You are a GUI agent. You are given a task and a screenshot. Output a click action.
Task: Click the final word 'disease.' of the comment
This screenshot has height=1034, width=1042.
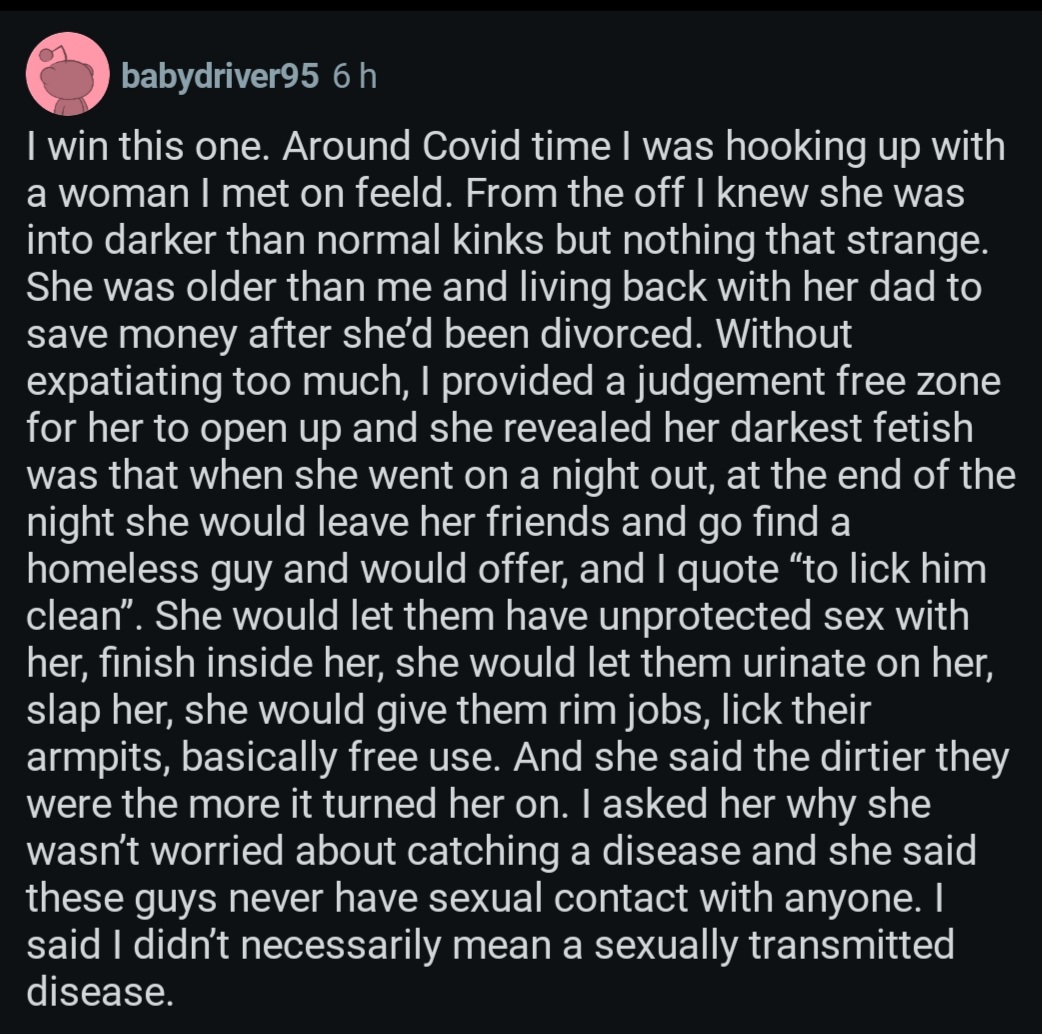click(94, 989)
